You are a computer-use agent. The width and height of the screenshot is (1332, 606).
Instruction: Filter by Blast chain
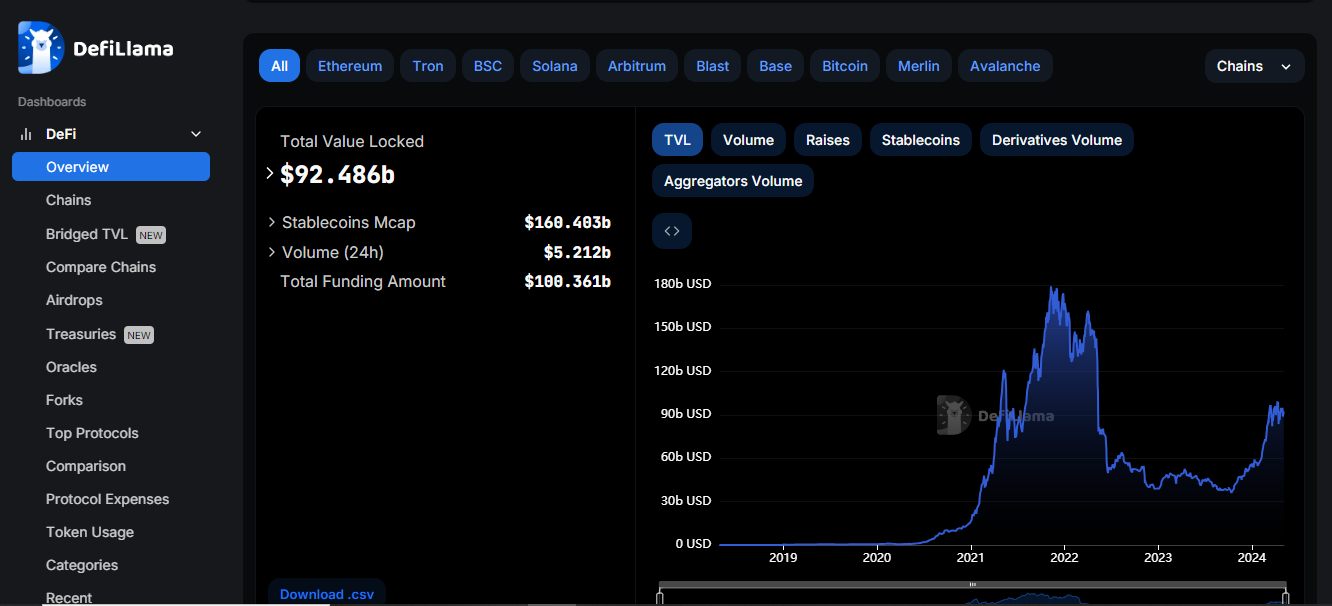tap(713, 66)
